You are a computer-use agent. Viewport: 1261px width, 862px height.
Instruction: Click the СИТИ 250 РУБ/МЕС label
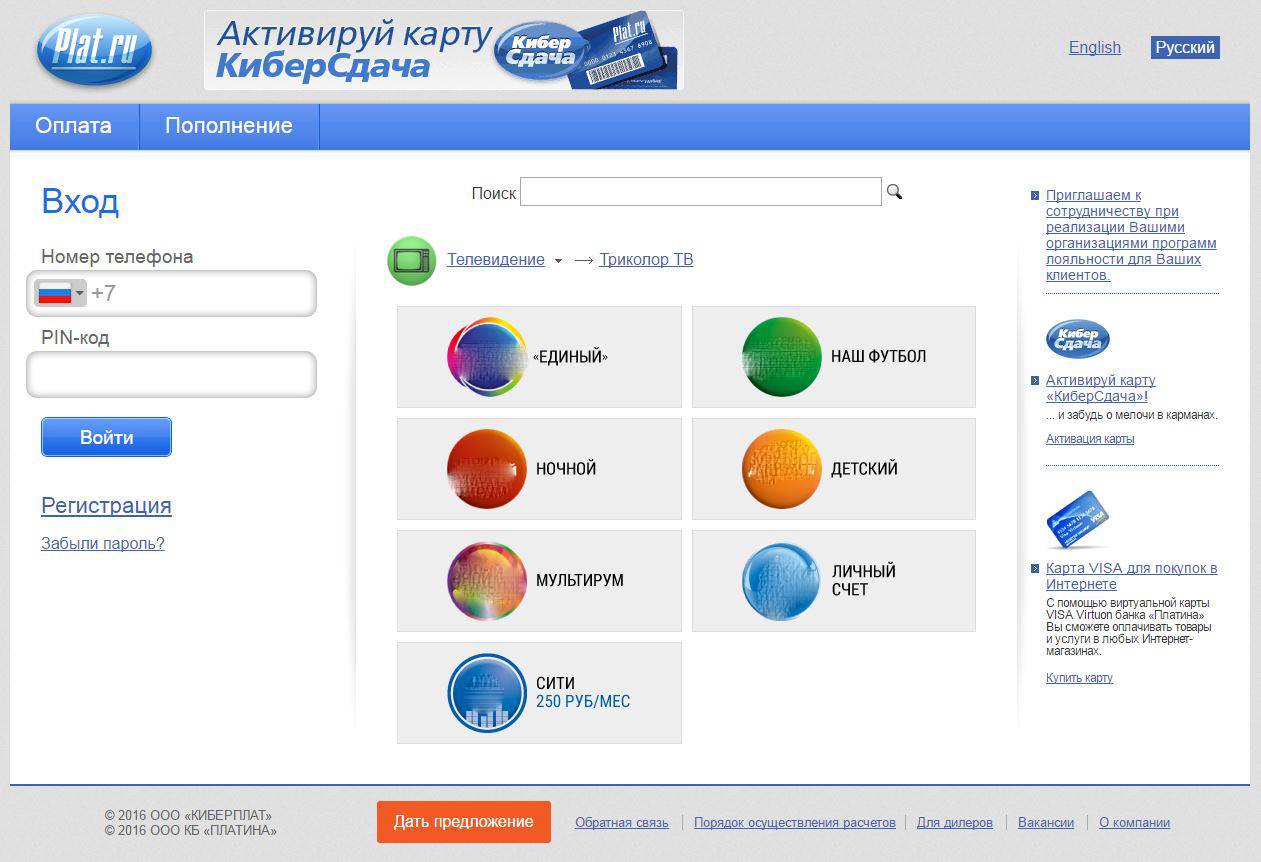click(x=583, y=693)
